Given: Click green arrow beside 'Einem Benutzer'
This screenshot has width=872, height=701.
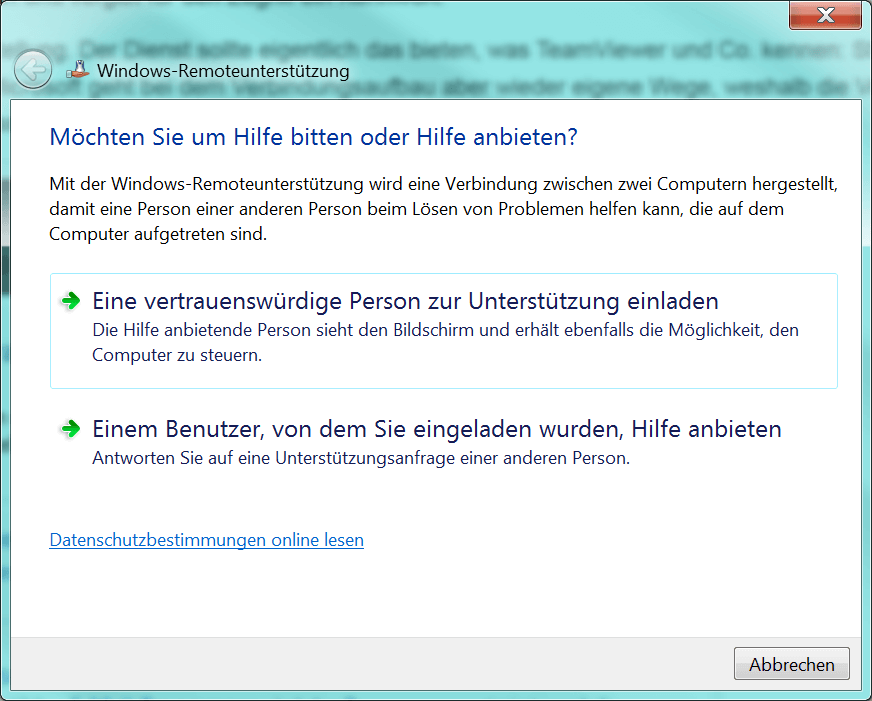Looking at the screenshot, I should click(71, 429).
